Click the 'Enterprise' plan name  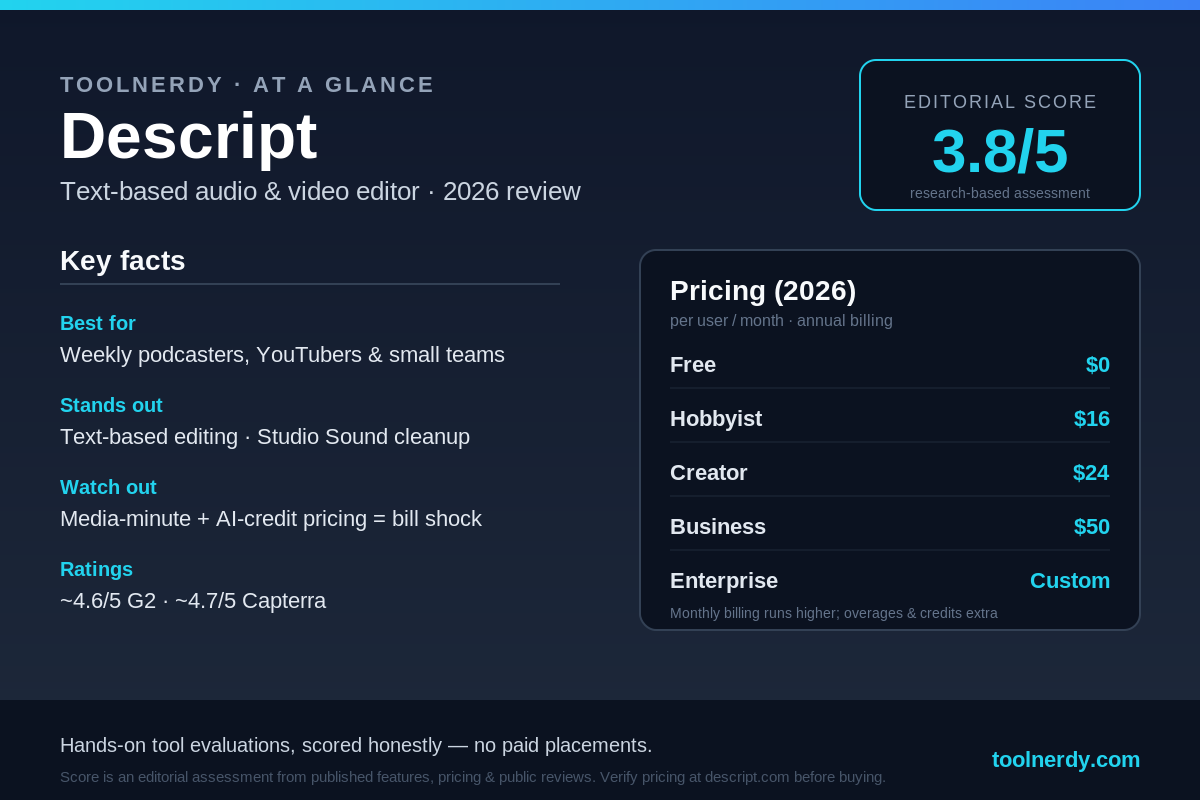point(724,581)
